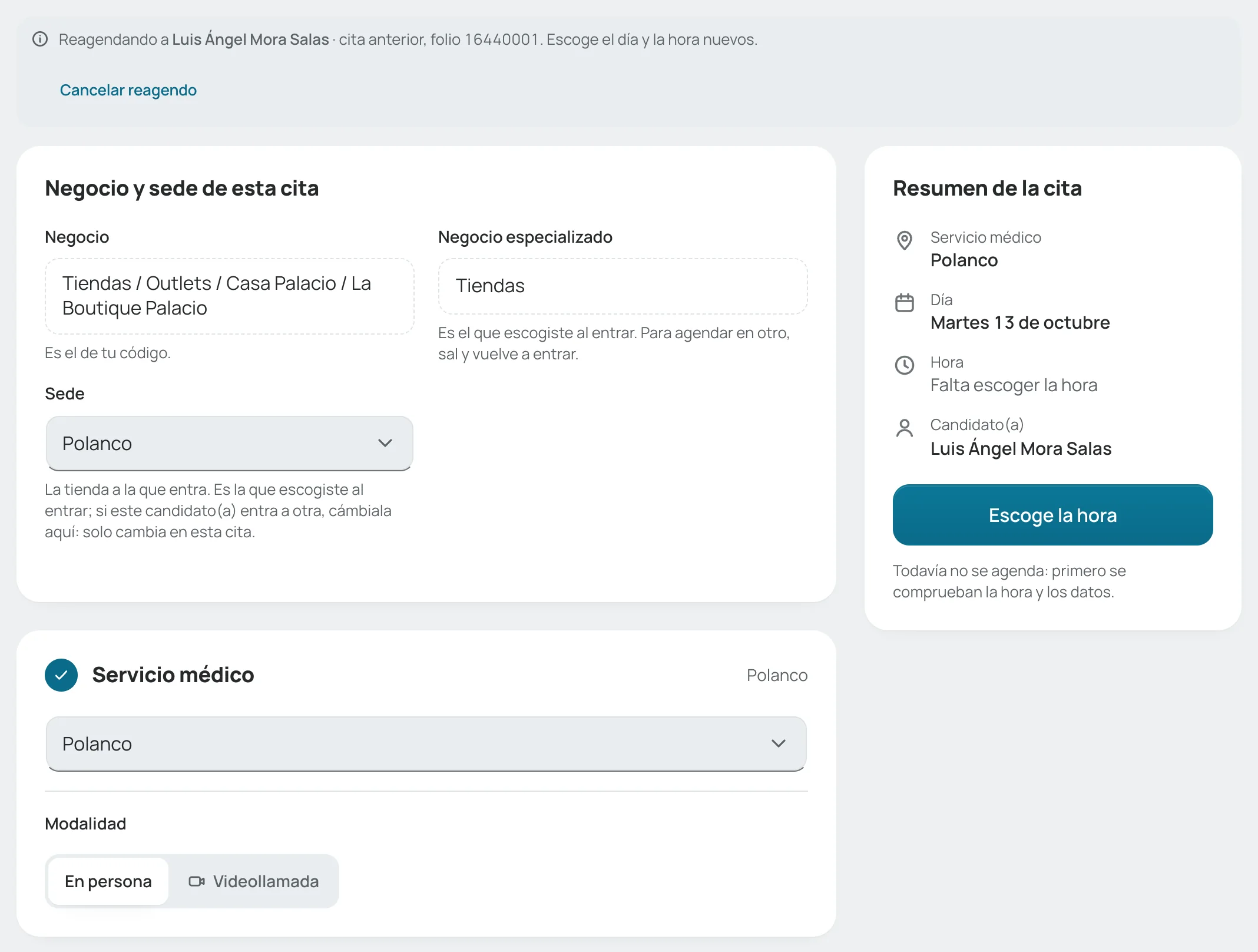This screenshot has width=1258, height=952.
Task: Click the clock icon next to Hora
Action: tap(905, 365)
